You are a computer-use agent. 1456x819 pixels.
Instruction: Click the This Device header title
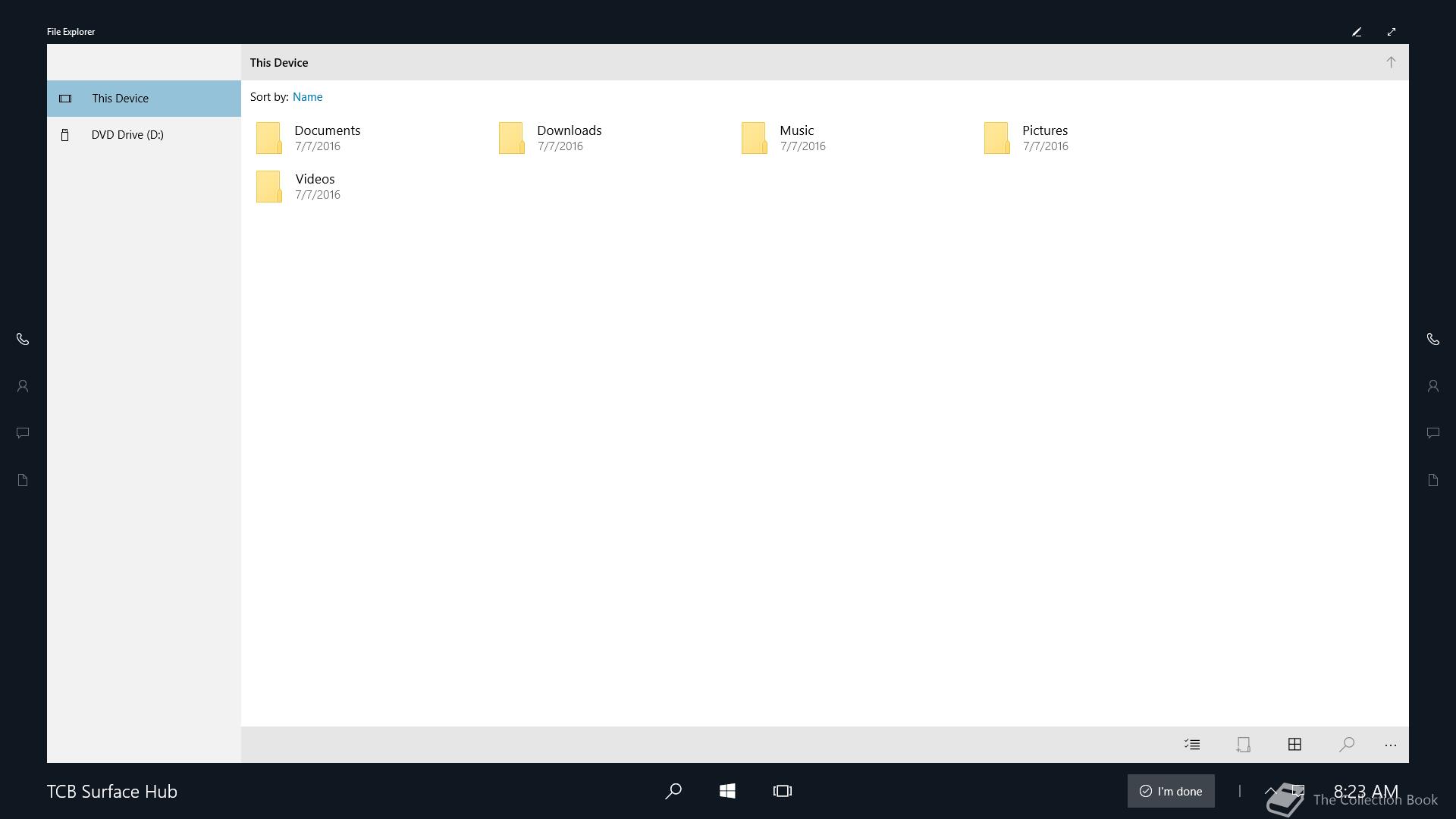[x=279, y=63]
